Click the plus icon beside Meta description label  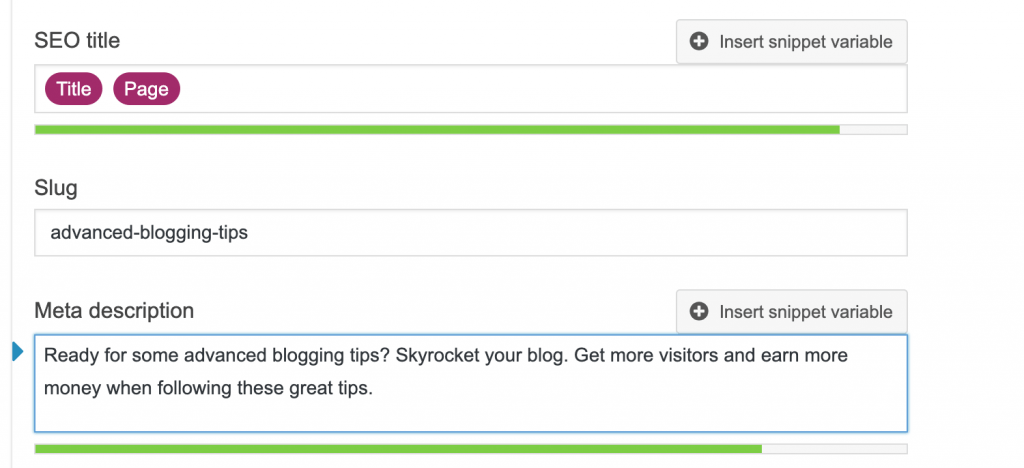click(x=699, y=312)
